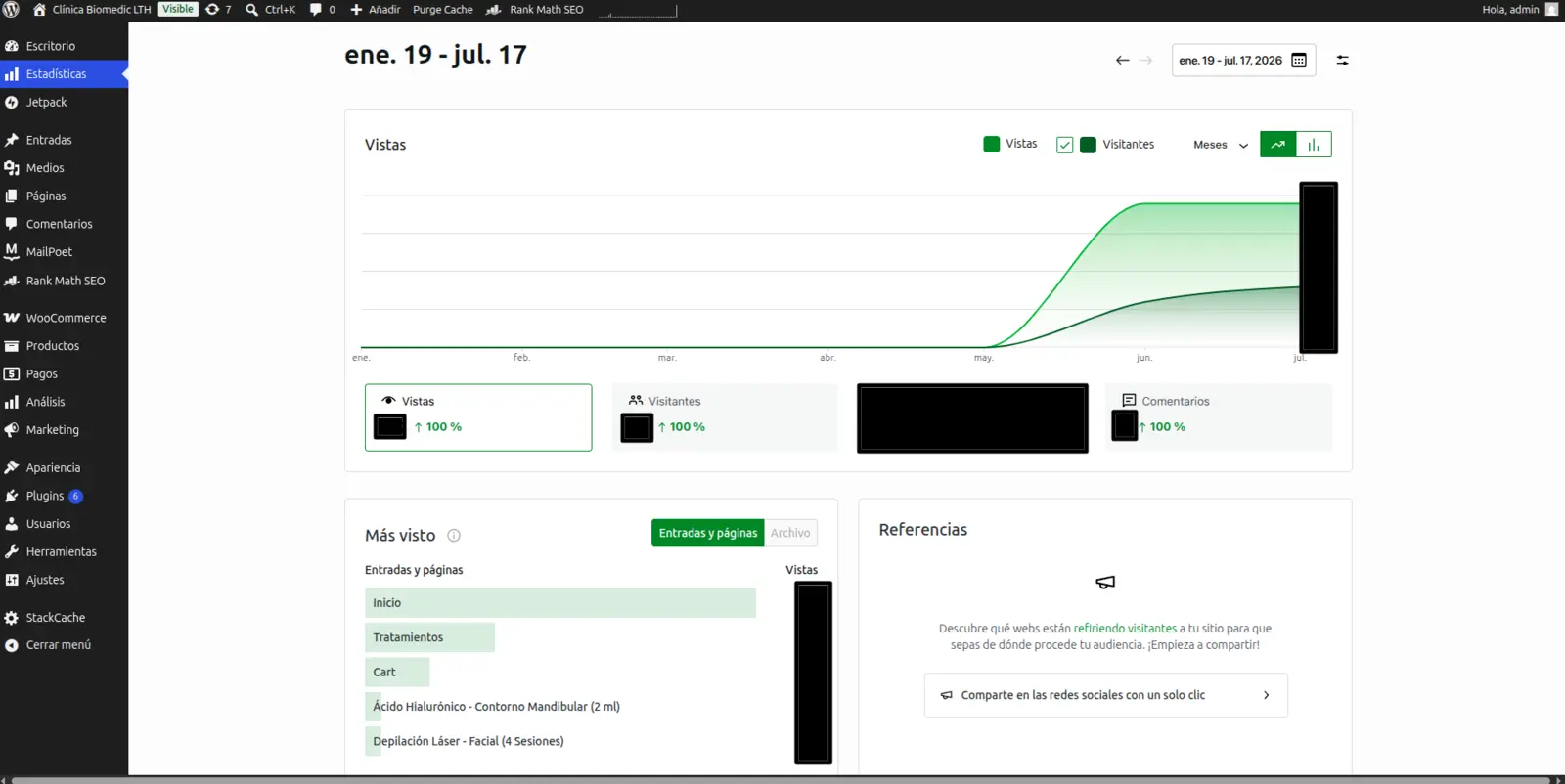Open Ajustes in the sidebar
This screenshot has height=784, width=1565.
[x=64, y=580]
